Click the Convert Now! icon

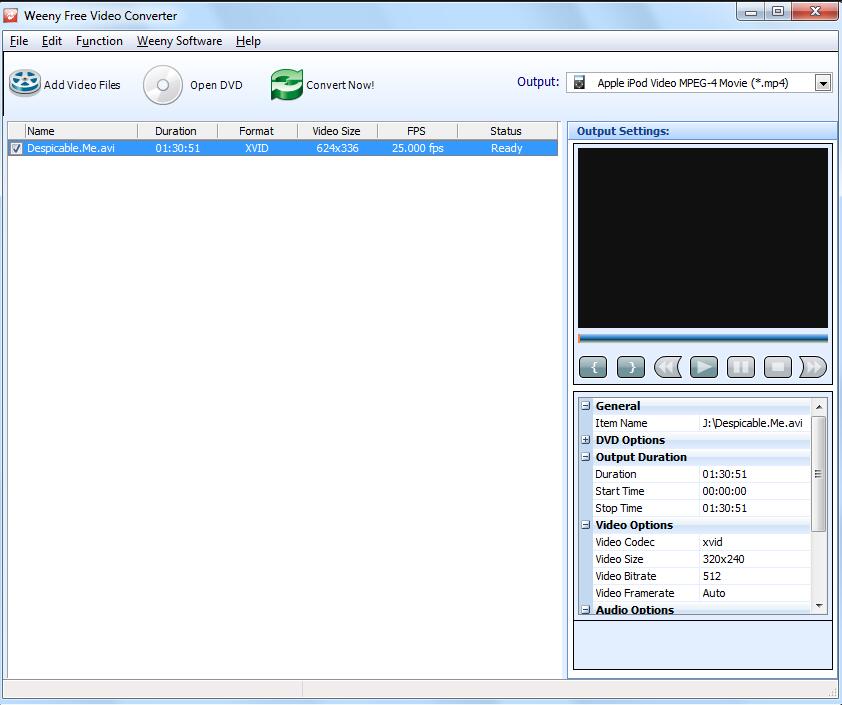pyautogui.click(x=285, y=85)
